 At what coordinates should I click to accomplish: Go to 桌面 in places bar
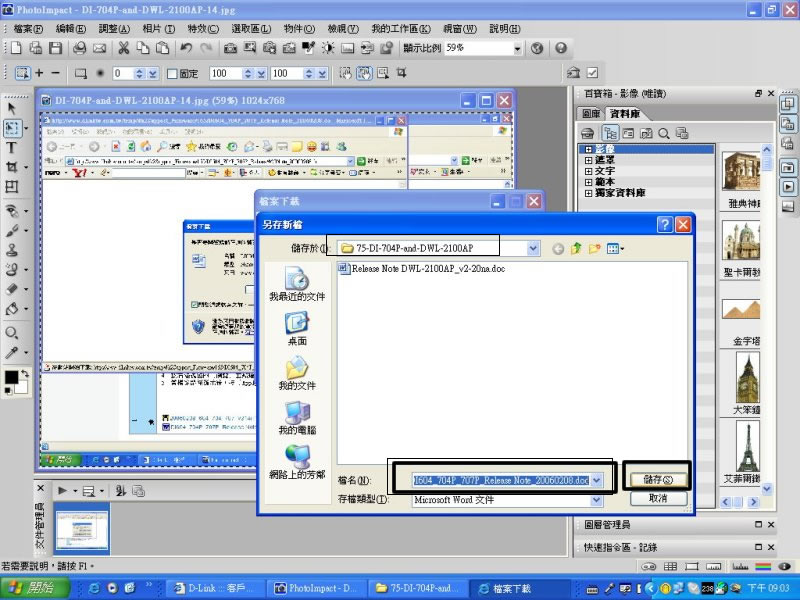(297, 329)
